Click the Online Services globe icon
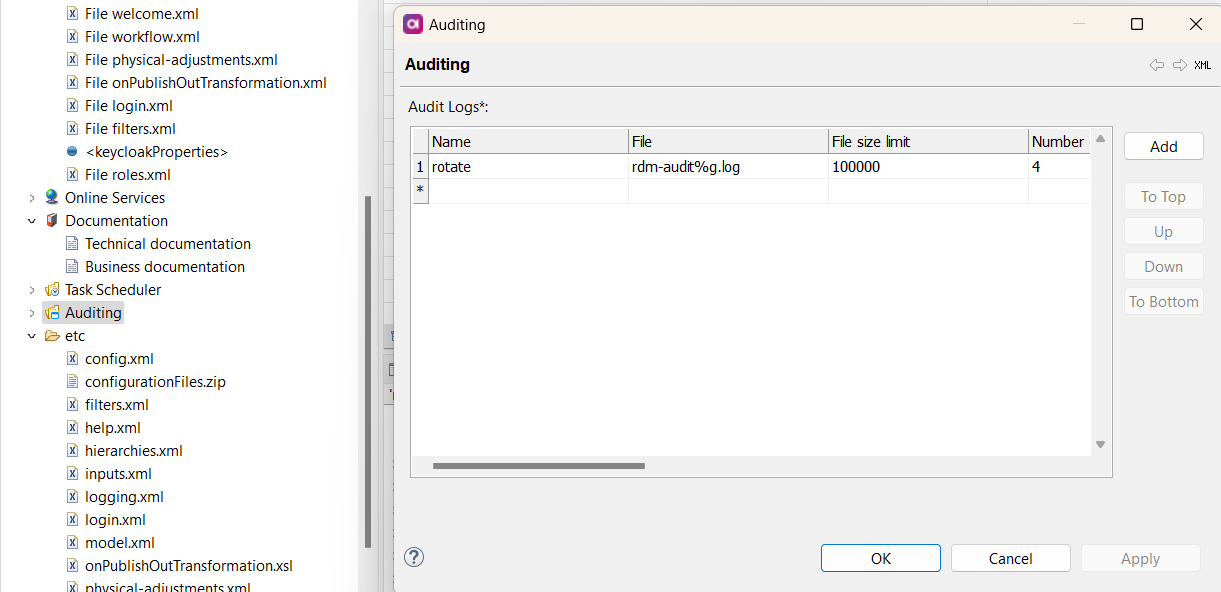 click(52, 197)
